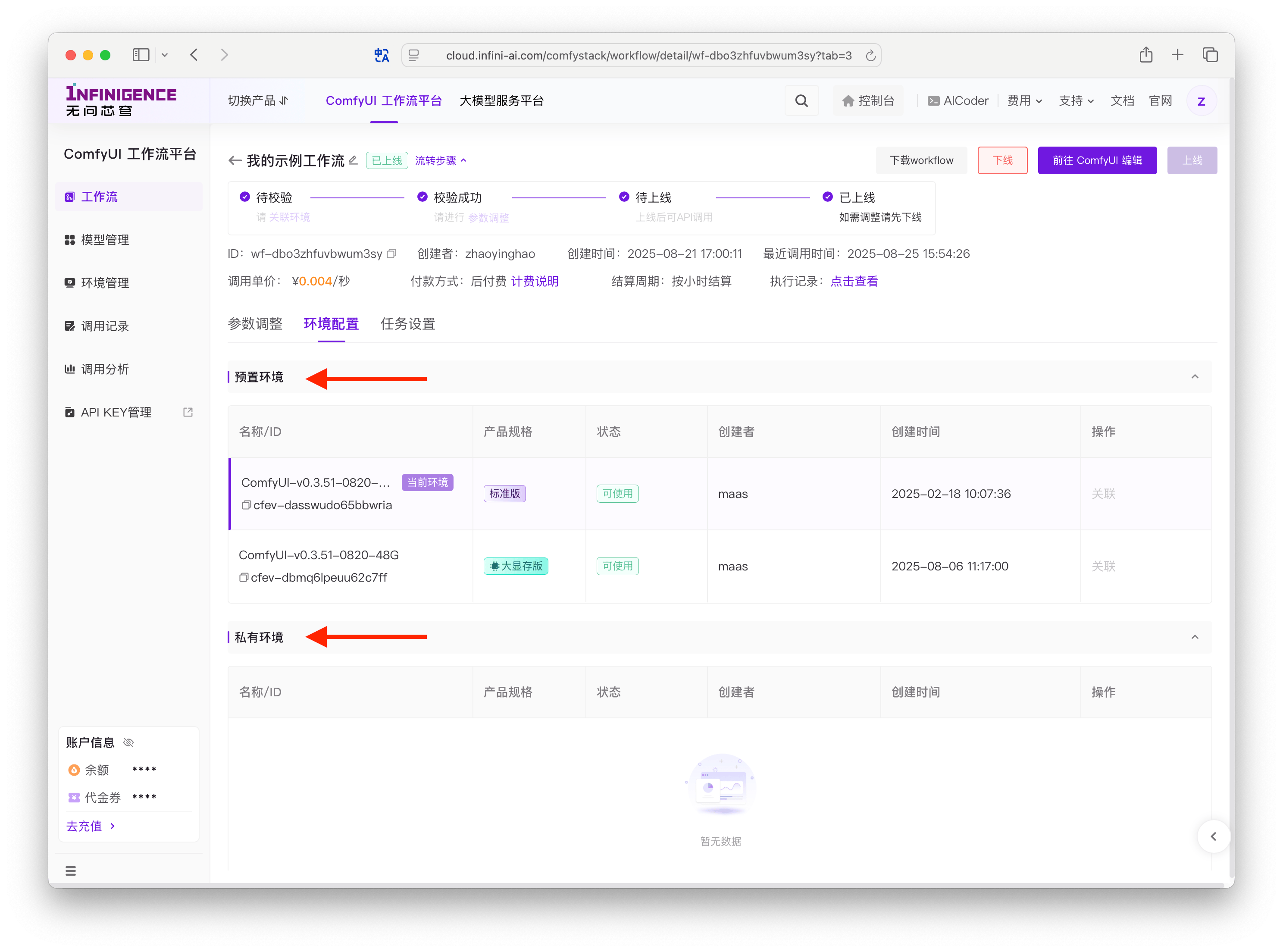1283x952 pixels.
Task: Open the 文档 link
Action: [1122, 101]
